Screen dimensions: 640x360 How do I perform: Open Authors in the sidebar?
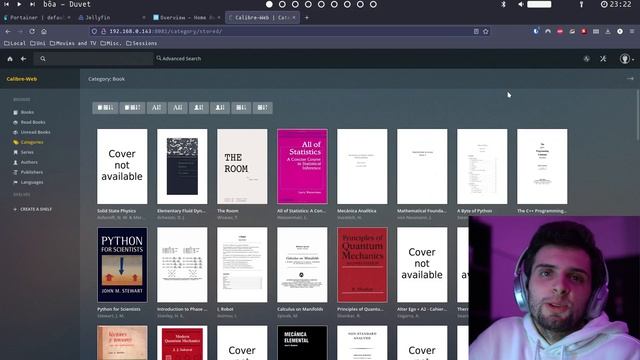tap(26, 162)
